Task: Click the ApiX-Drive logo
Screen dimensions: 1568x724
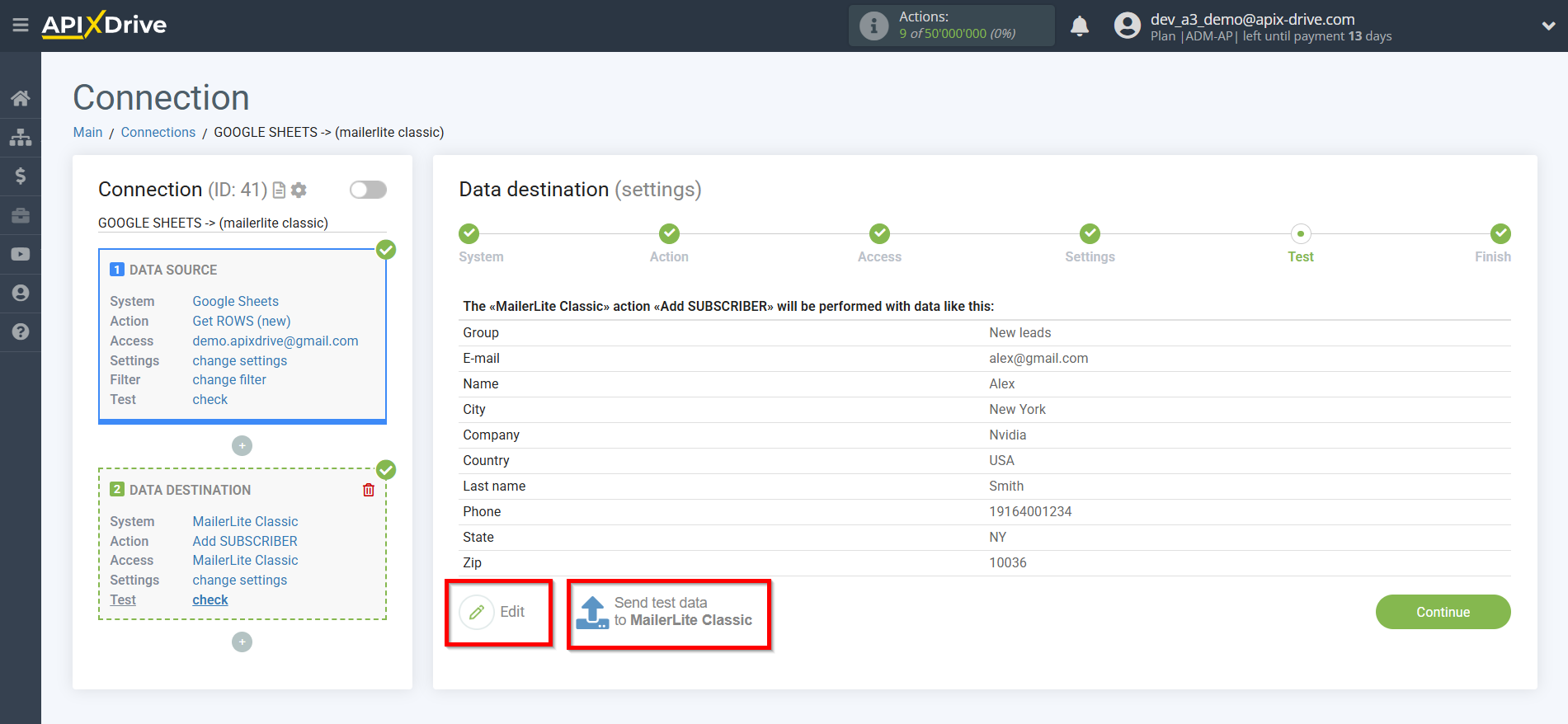Action: pyautogui.click(x=104, y=25)
